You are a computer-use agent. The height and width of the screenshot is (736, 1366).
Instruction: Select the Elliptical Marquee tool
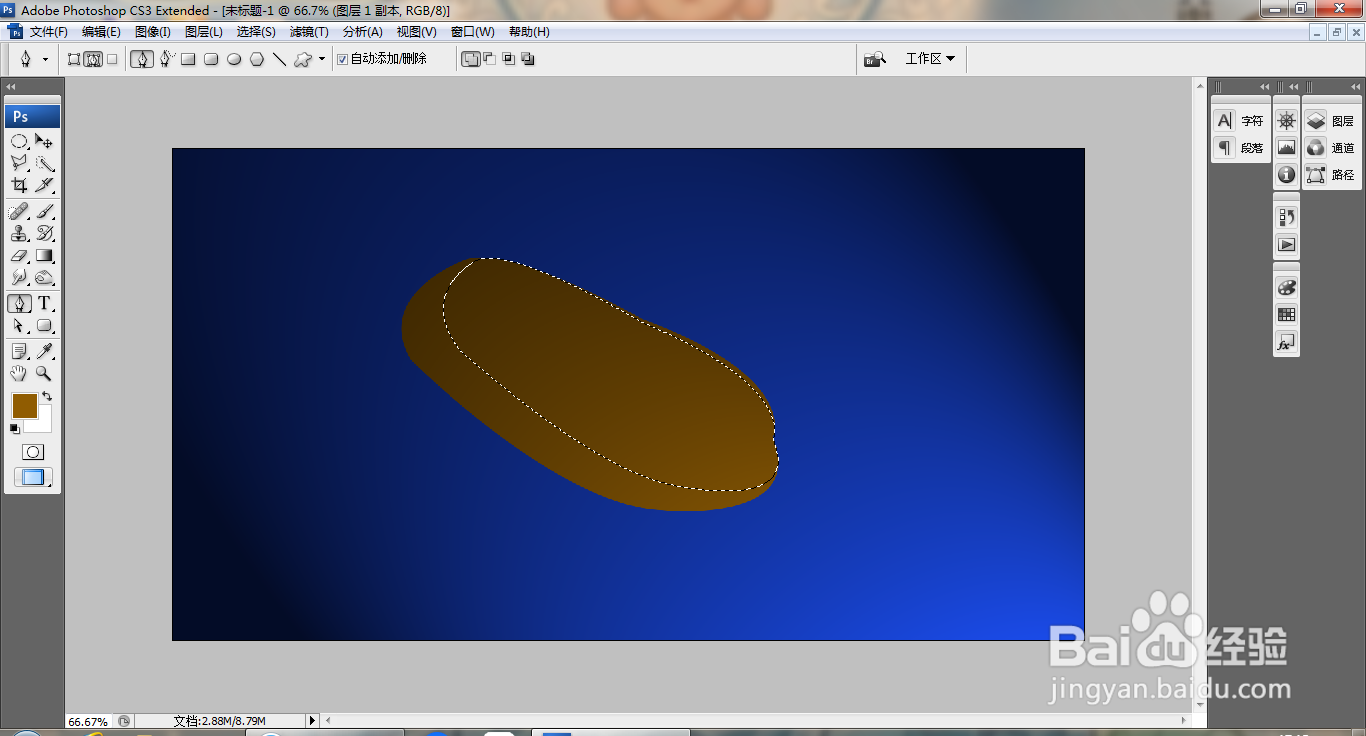click(19, 141)
